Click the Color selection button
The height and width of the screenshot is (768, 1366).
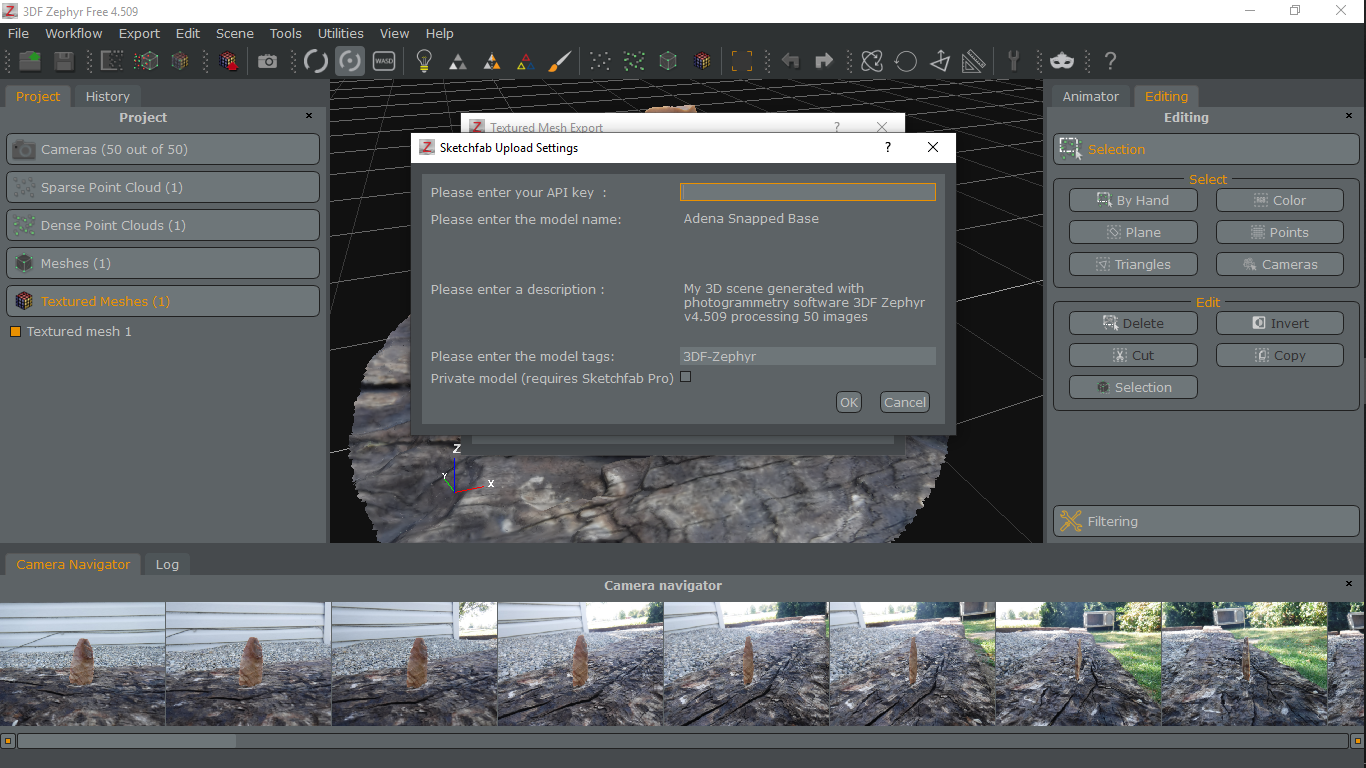[x=1280, y=200]
